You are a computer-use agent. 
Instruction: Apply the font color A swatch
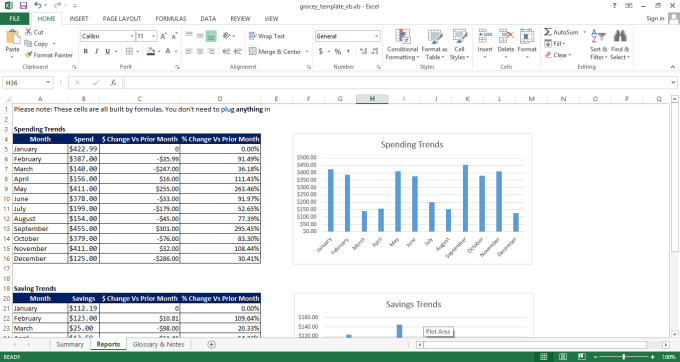pos(168,51)
